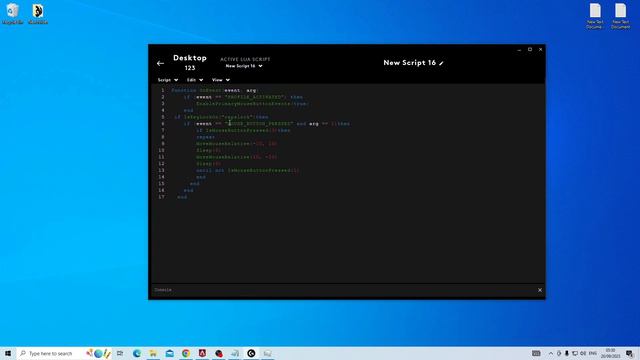Minimize the script editor window
Screen dimensions: 640x360
point(519,49)
